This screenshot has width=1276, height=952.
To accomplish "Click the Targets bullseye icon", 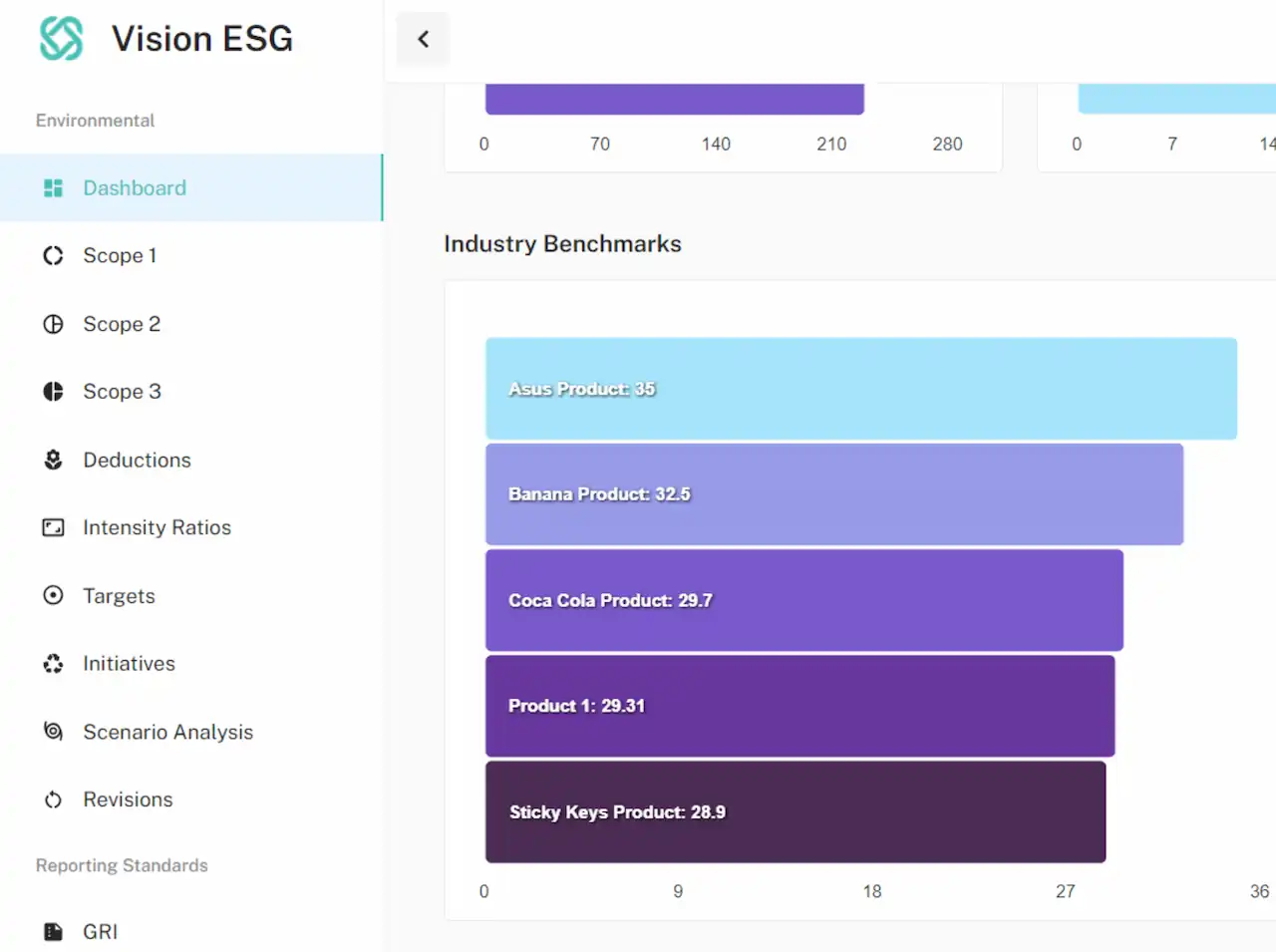I will [x=53, y=595].
